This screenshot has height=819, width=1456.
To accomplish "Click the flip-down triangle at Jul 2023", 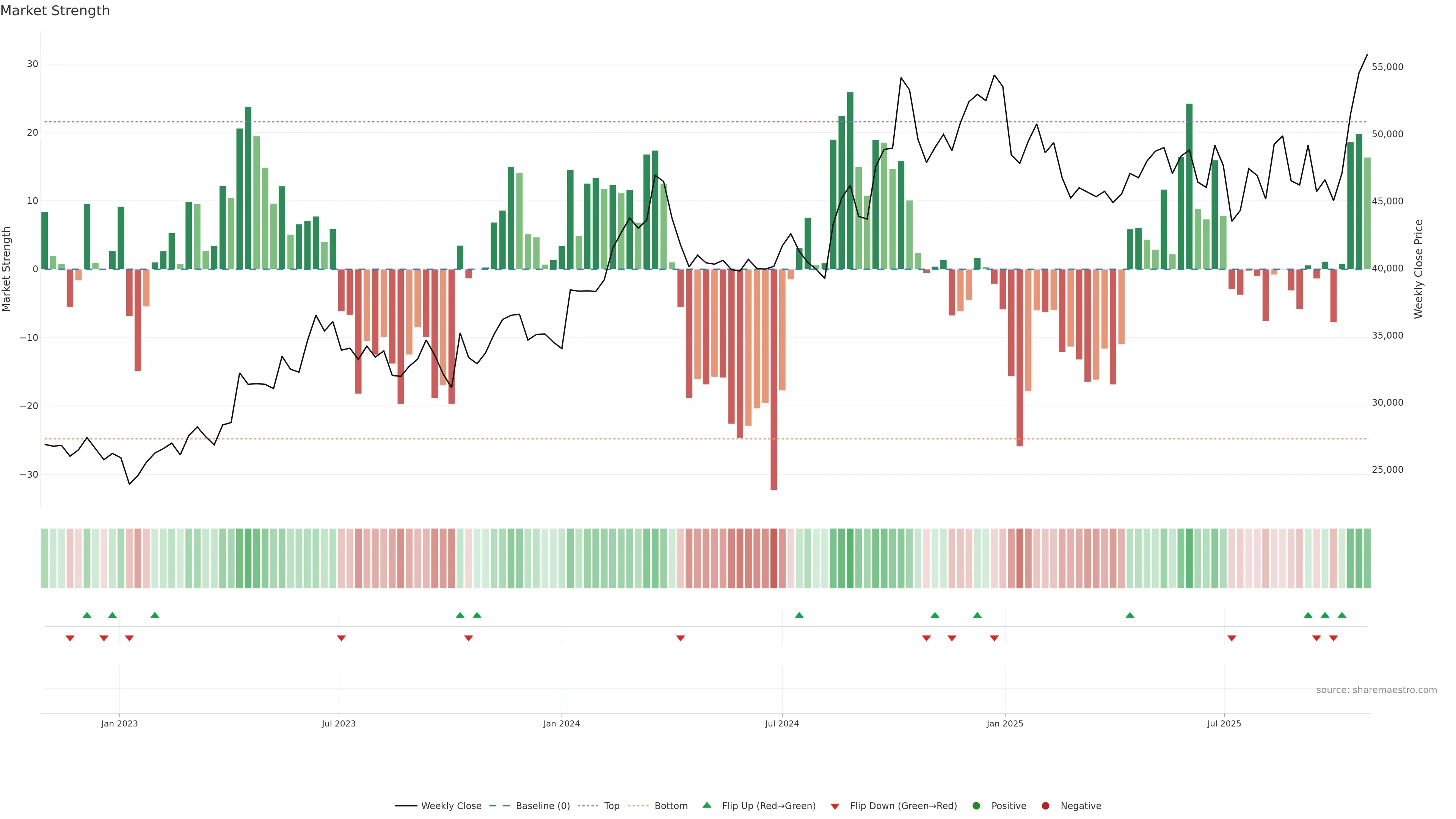I will point(341,638).
